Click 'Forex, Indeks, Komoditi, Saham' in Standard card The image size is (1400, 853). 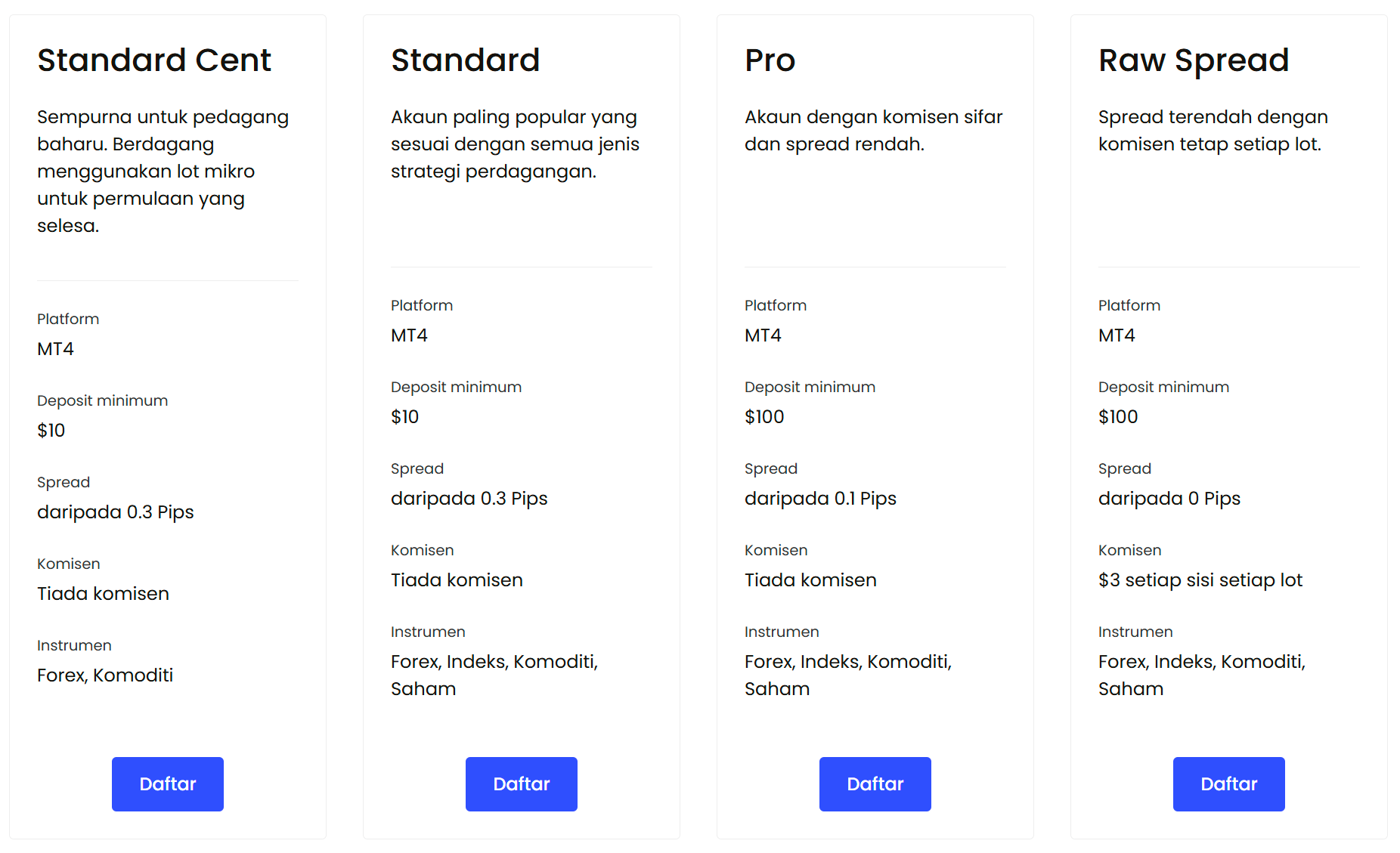point(494,675)
